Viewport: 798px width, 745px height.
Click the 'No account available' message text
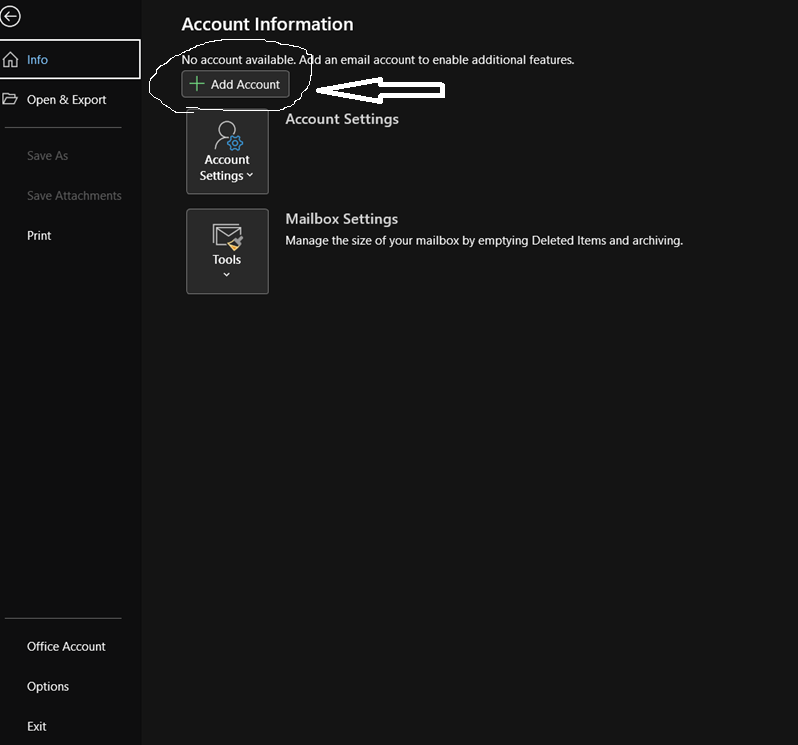378,60
